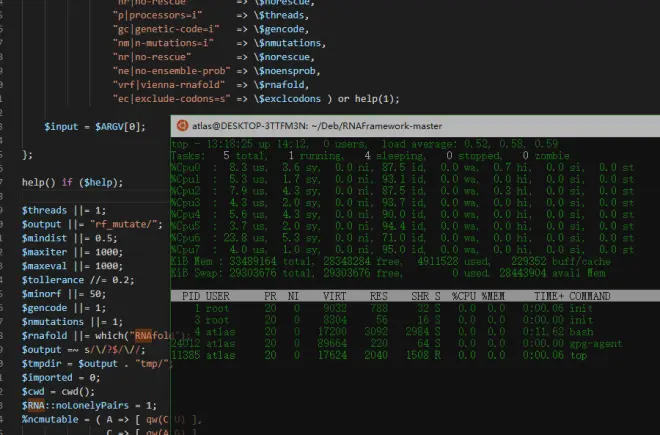Click the $input = $ARGV[0] line

[x=95, y=127]
